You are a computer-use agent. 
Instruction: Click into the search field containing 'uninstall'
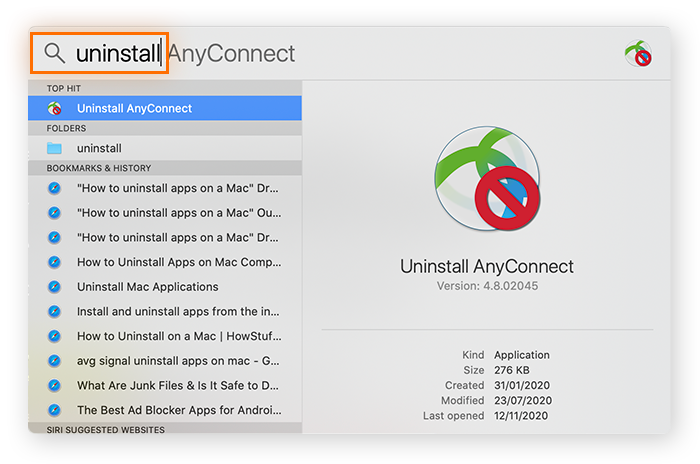pos(100,53)
